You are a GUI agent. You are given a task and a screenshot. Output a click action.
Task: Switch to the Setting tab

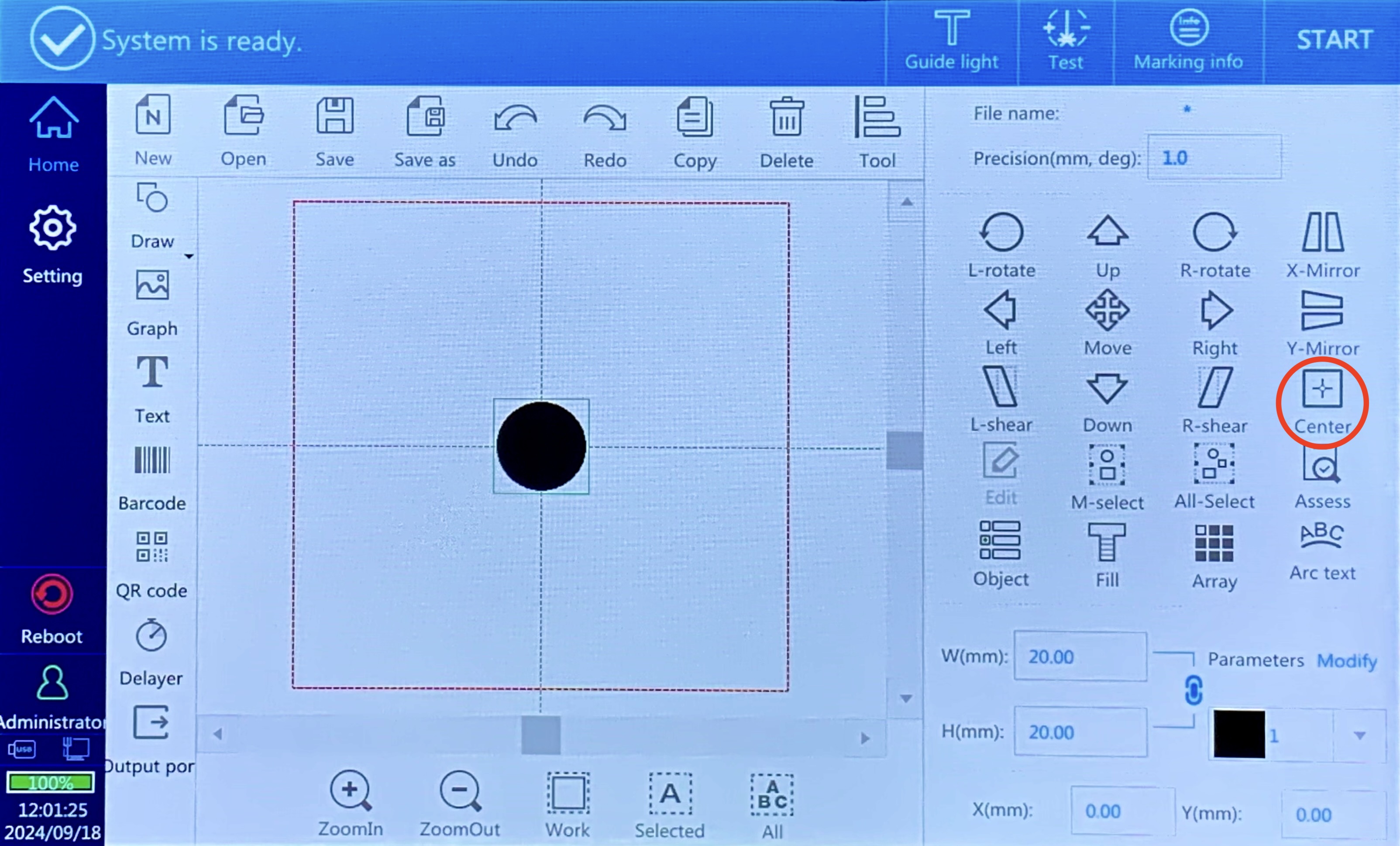click(52, 245)
